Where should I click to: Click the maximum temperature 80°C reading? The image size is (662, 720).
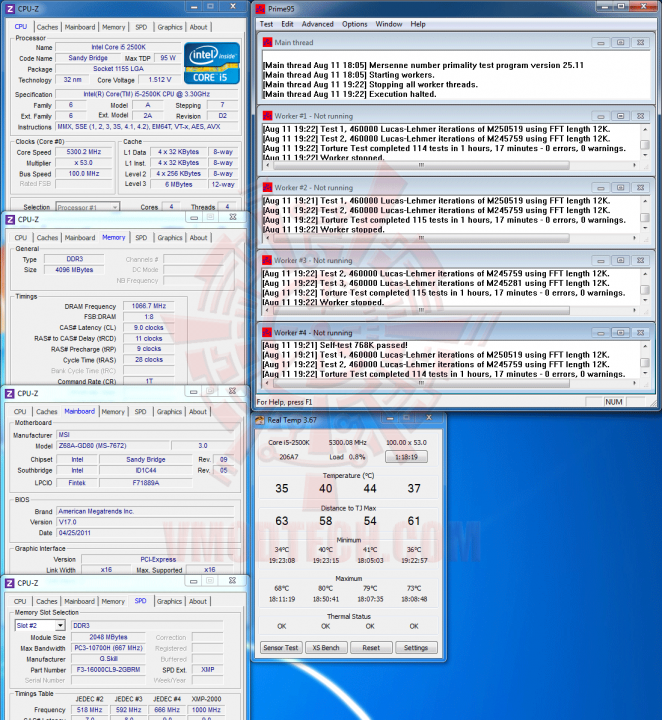click(x=325, y=588)
